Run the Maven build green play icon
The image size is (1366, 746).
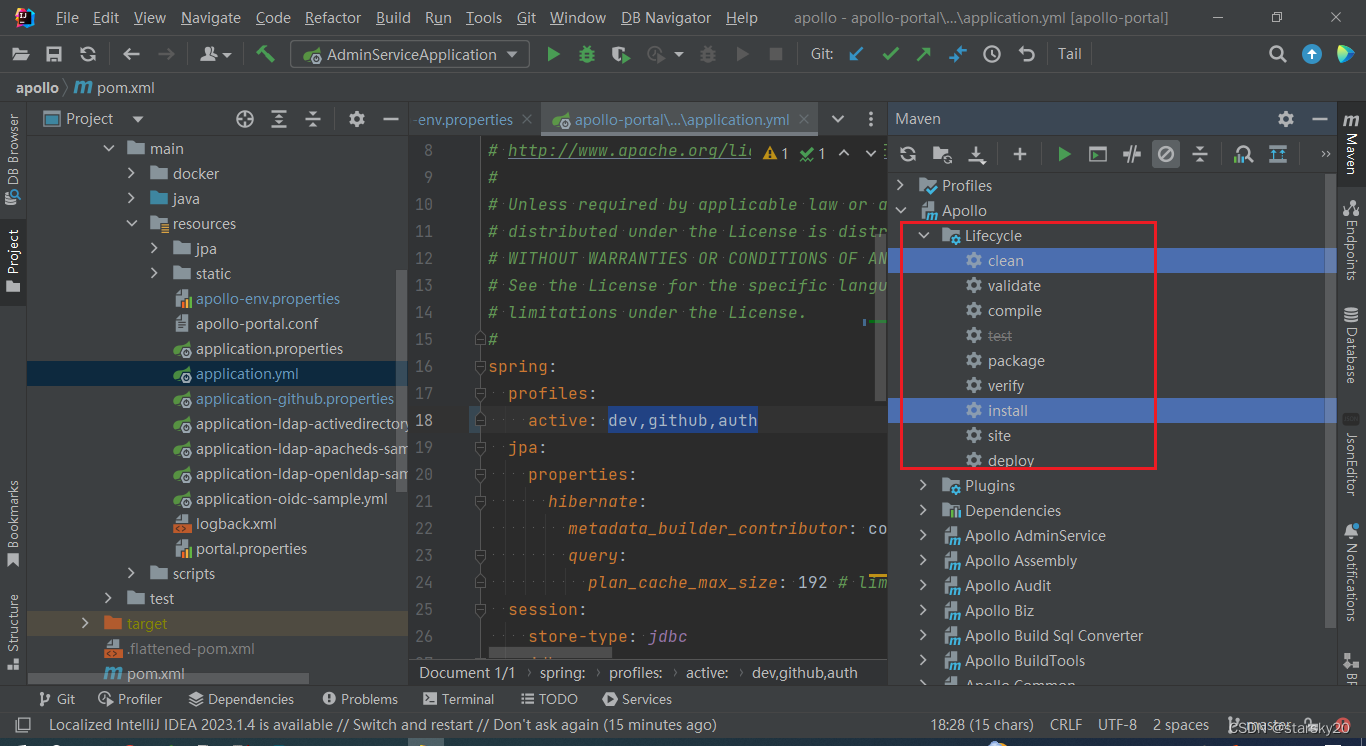[x=1064, y=154]
